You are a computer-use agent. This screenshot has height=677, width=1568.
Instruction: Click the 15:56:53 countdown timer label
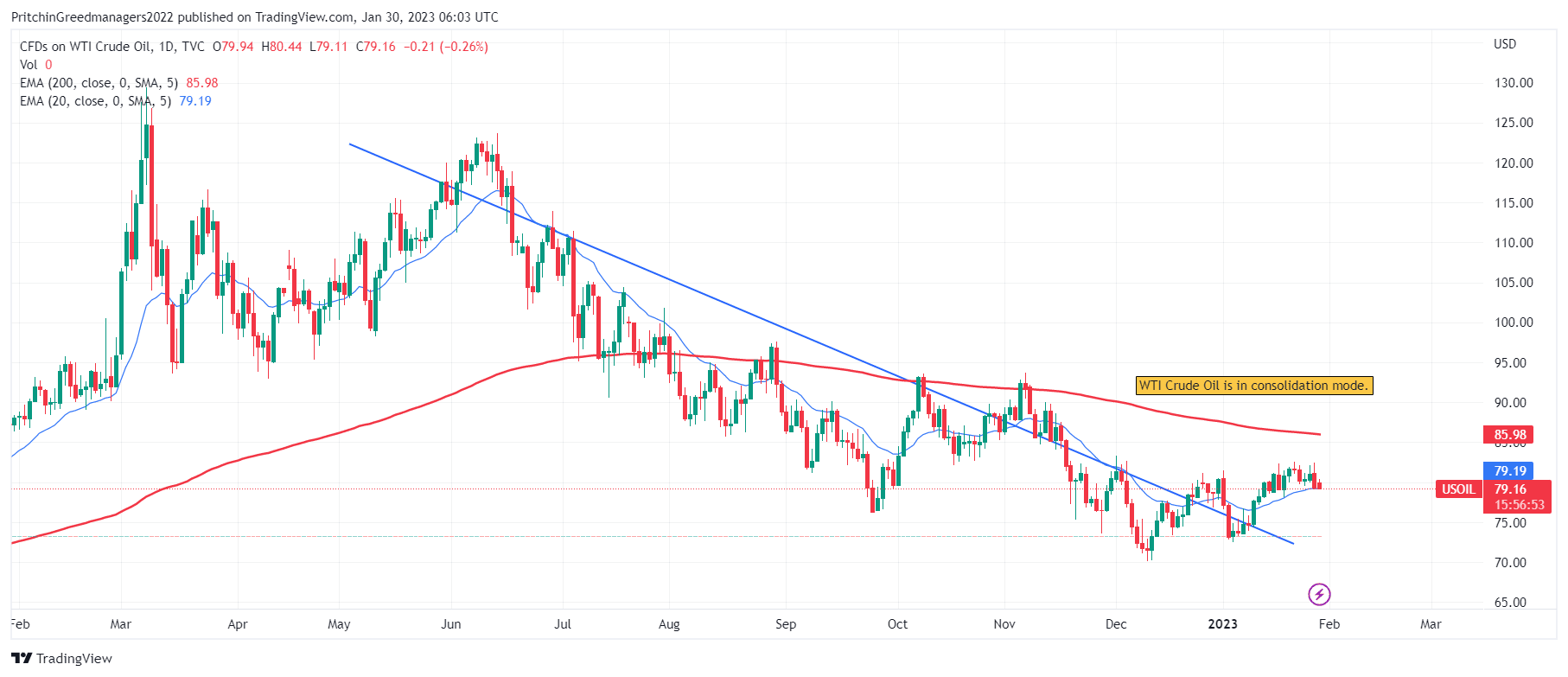tap(1519, 505)
